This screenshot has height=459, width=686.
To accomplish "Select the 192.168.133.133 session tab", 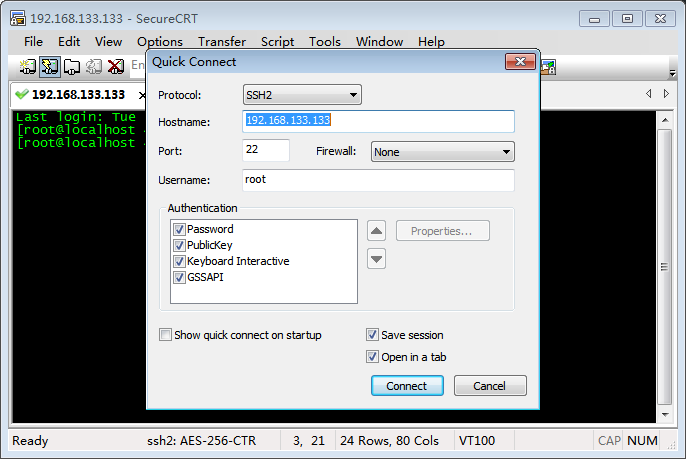I will tap(78, 95).
